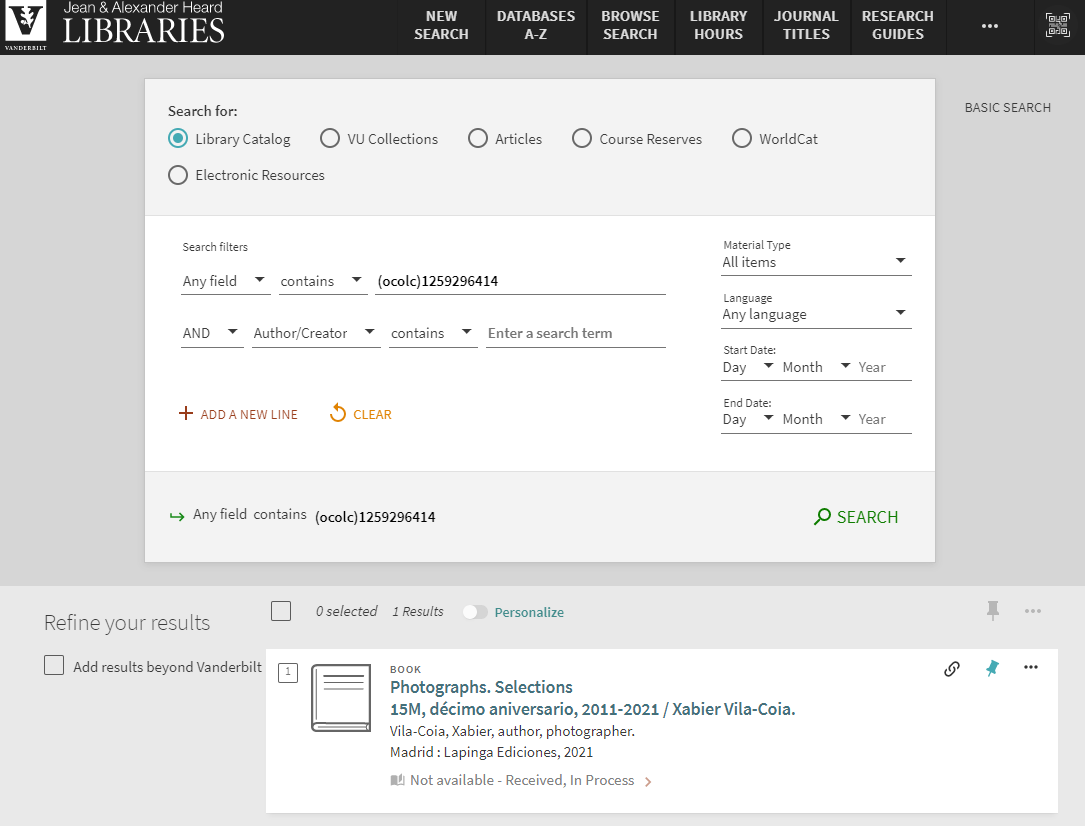Open second row contains operator dropdown
1085x826 pixels.
[x=432, y=333]
